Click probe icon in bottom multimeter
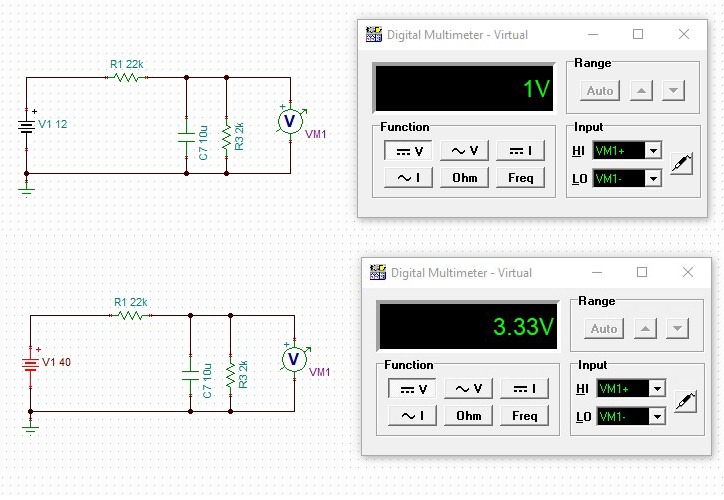The width and height of the screenshot is (724, 500). point(686,402)
